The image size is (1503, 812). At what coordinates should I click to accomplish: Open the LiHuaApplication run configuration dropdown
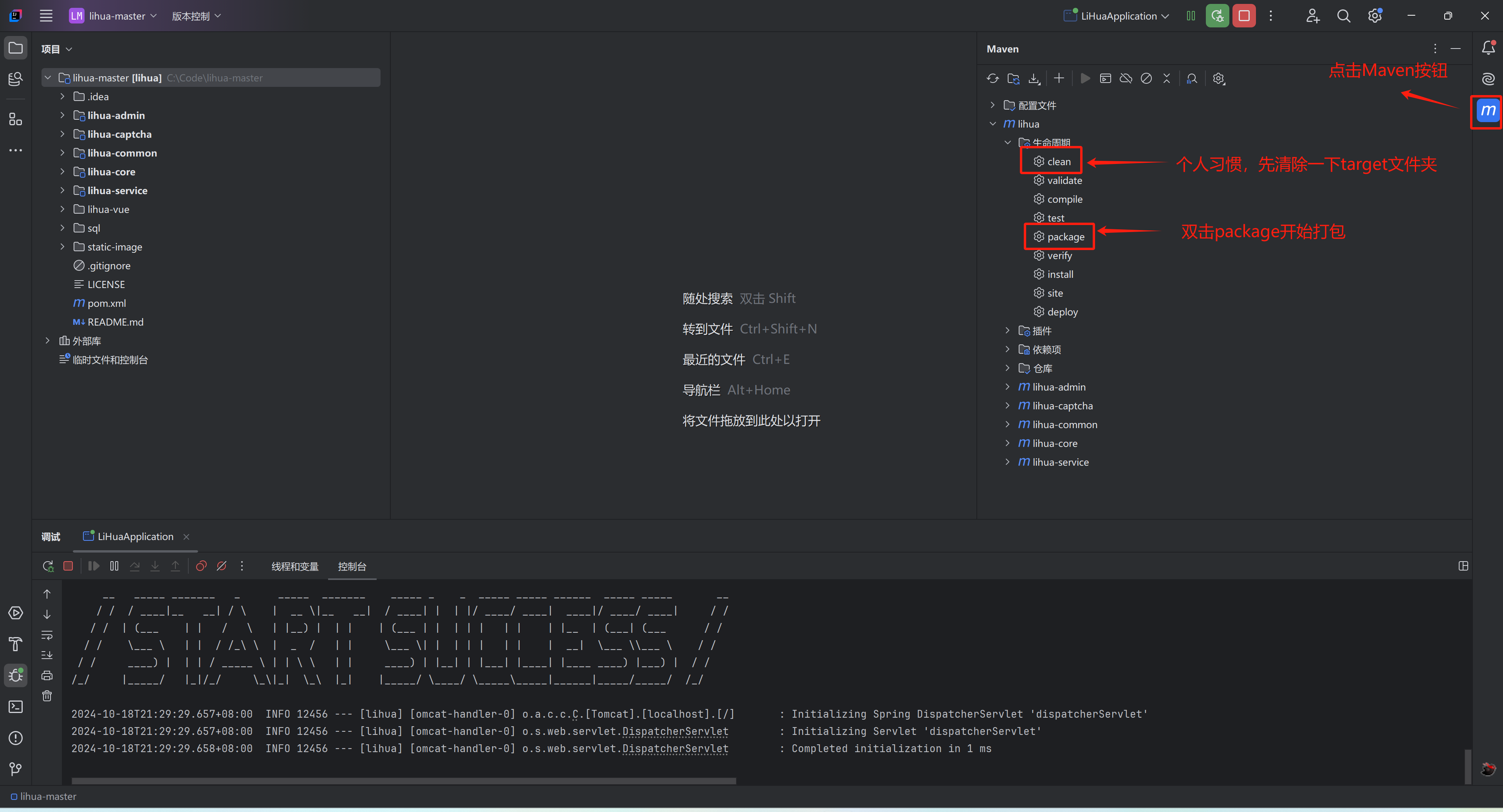[x=1118, y=16]
